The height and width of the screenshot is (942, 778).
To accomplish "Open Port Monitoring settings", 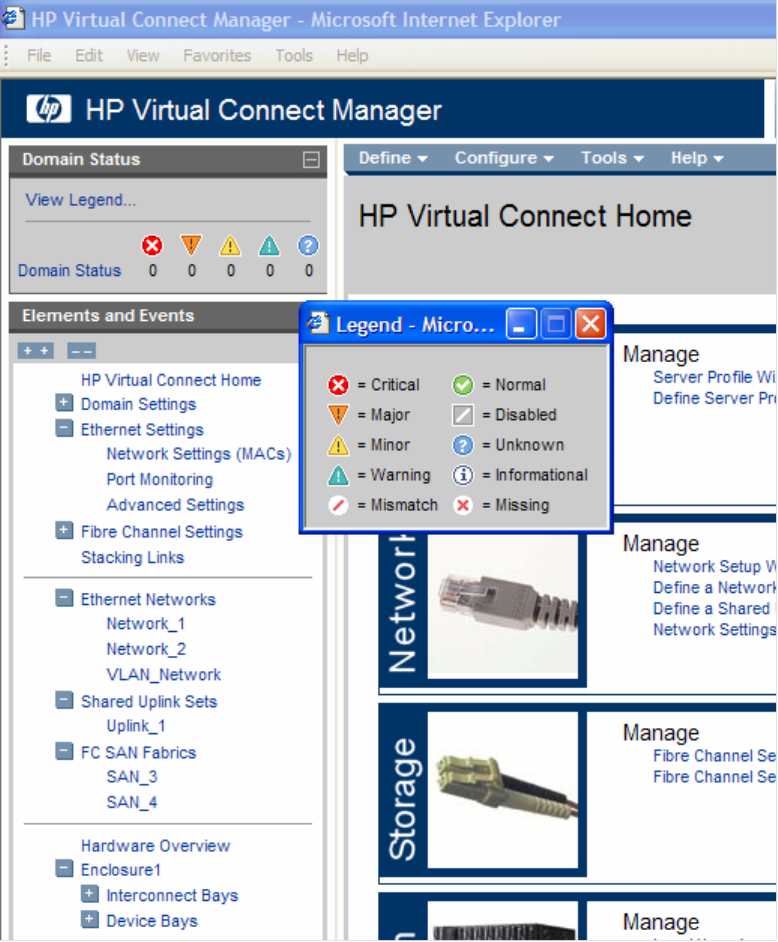I will [x=160, y=479].
